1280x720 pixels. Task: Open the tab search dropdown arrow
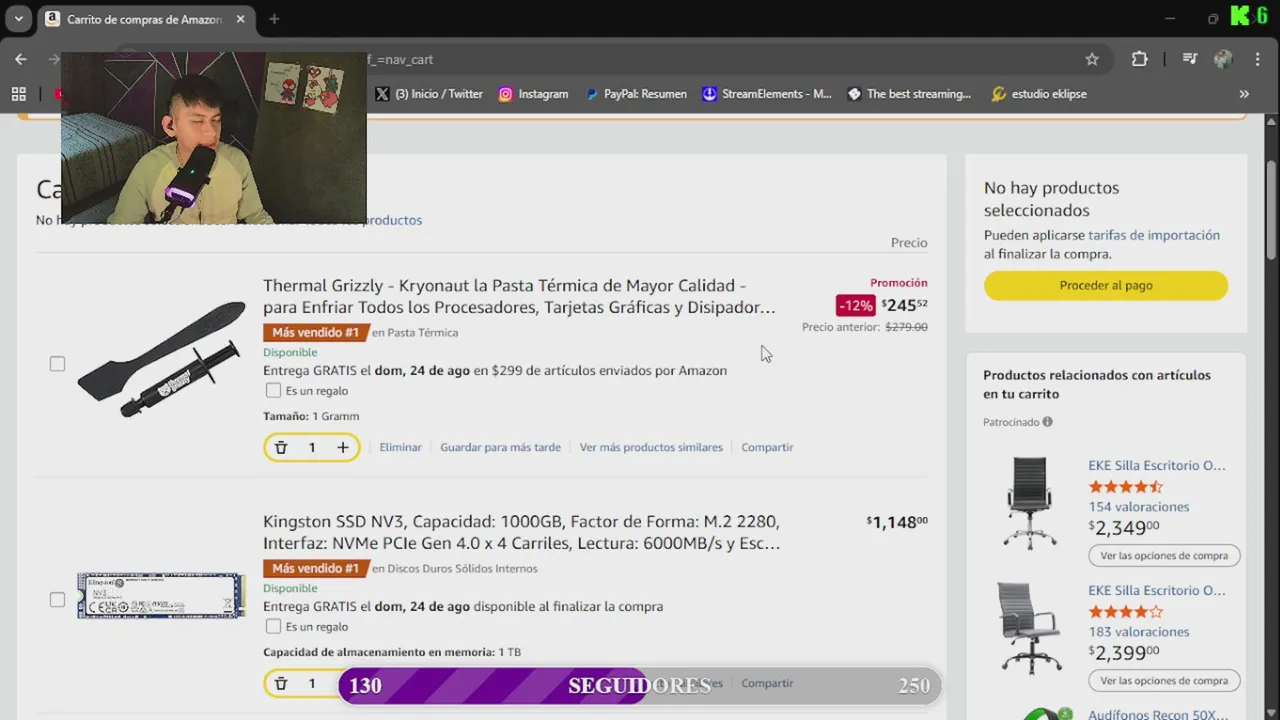(x=18, y=19)
